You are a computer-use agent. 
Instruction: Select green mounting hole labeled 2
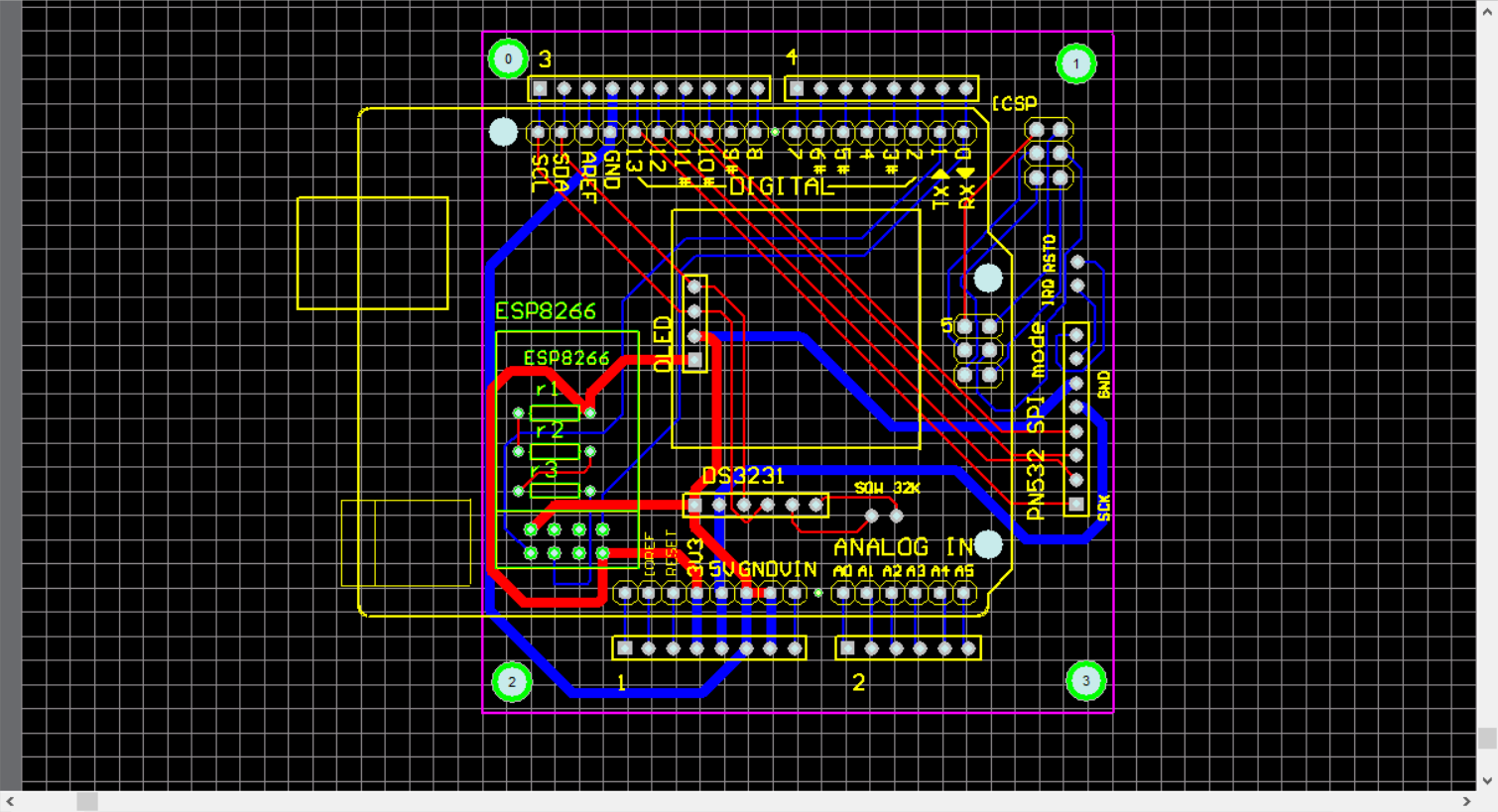pyautogui.click(x=512, y=682)
